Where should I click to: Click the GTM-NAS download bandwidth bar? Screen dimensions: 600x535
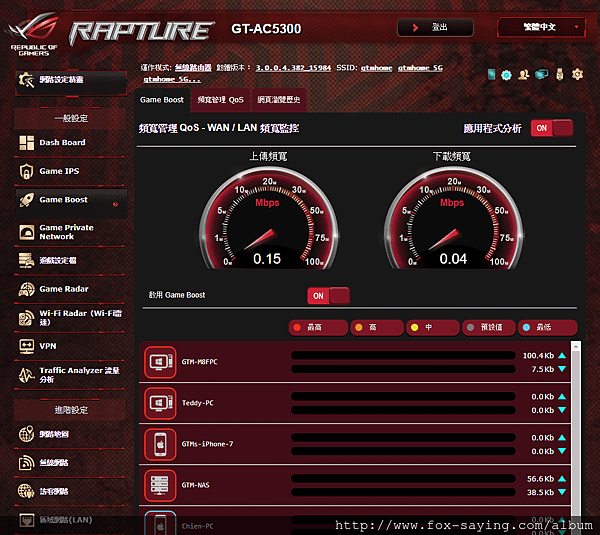403,492
